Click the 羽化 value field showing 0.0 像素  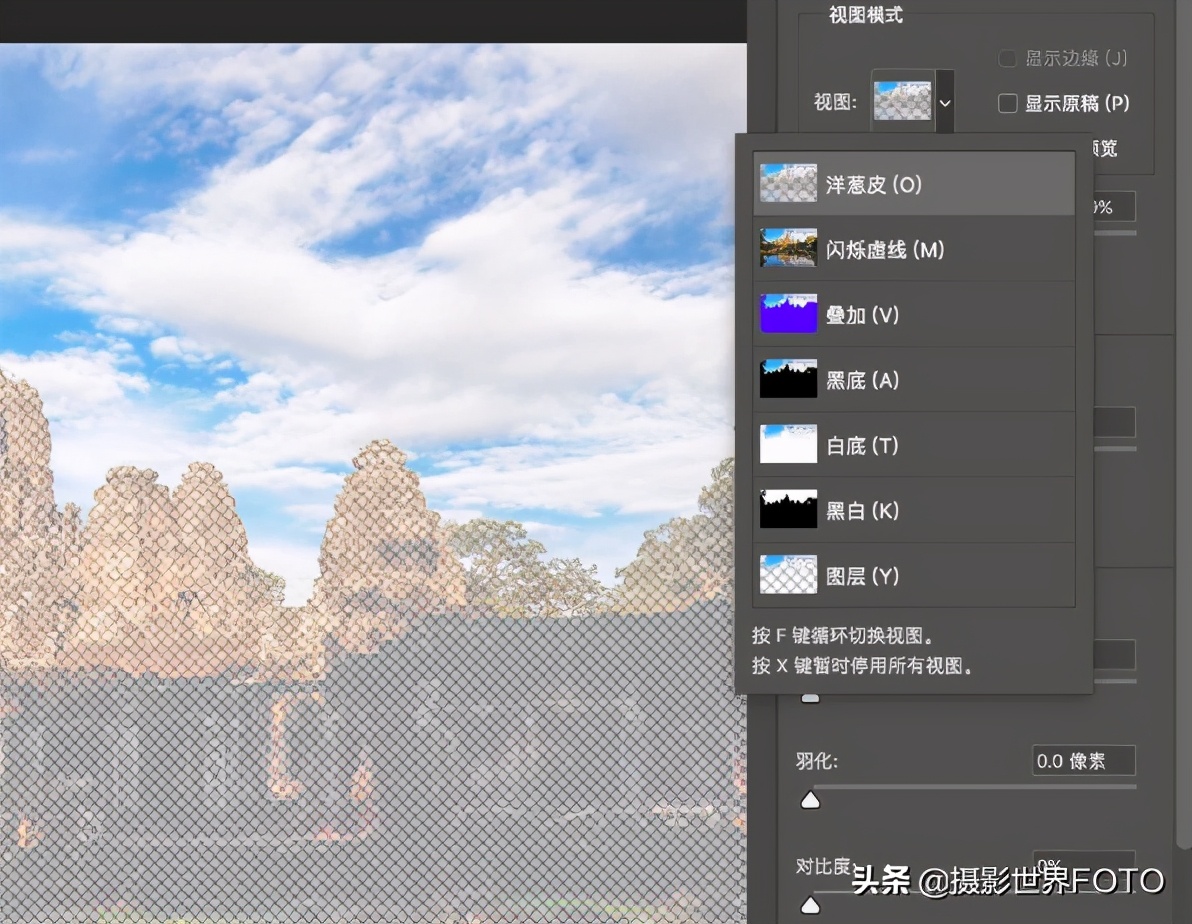point(1083,761)
